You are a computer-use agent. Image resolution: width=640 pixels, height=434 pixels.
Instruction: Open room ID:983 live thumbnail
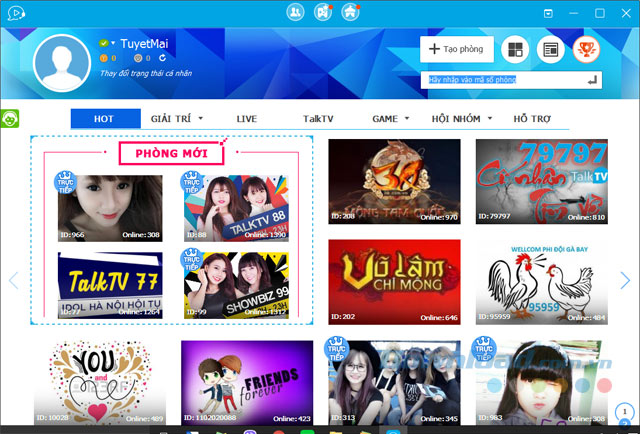542,383
